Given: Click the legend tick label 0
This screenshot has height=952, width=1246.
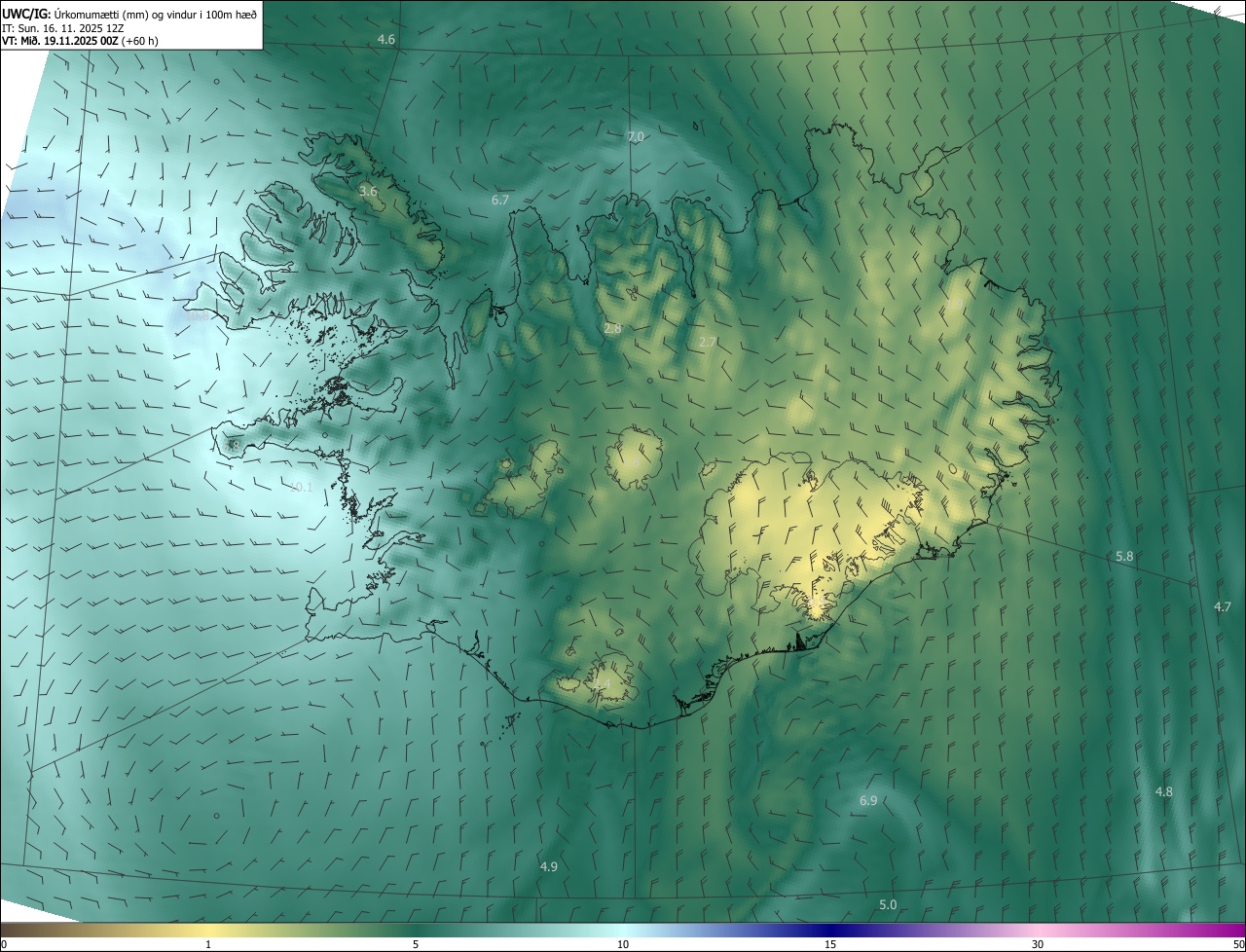Looking at the screenshot, I should [x=4, y=944].
